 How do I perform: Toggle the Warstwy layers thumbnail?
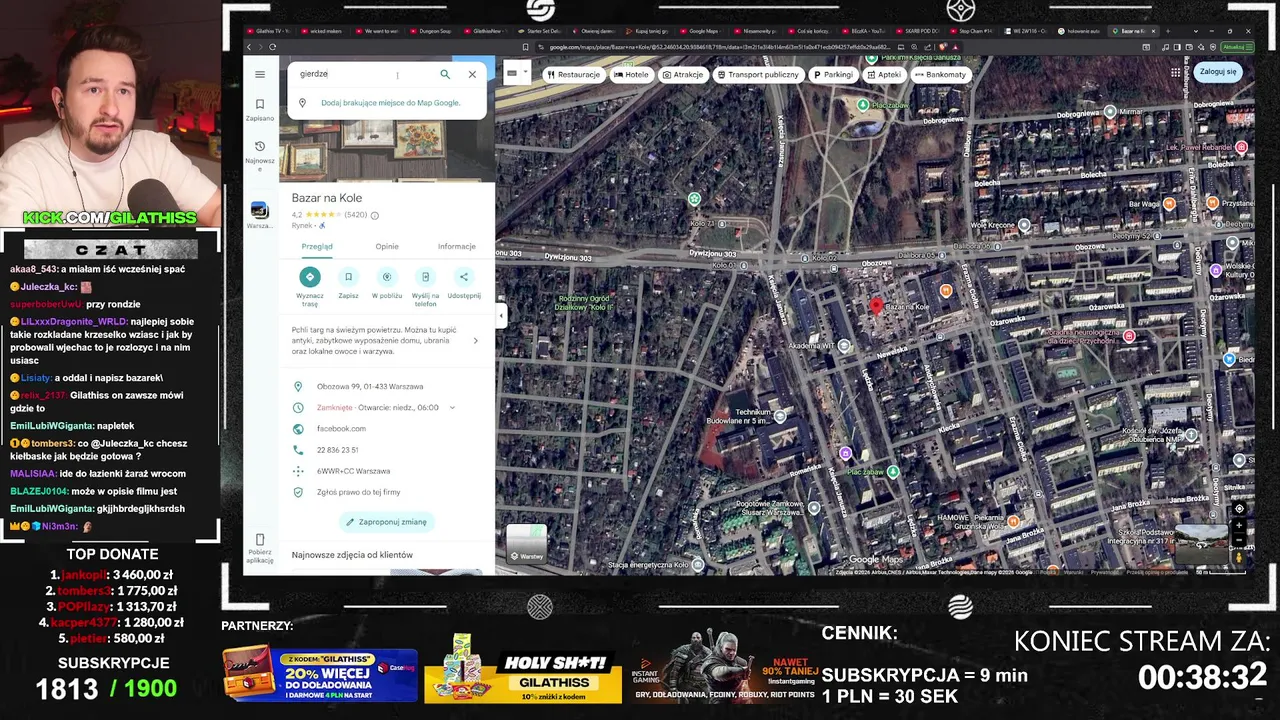coord(527,544)
